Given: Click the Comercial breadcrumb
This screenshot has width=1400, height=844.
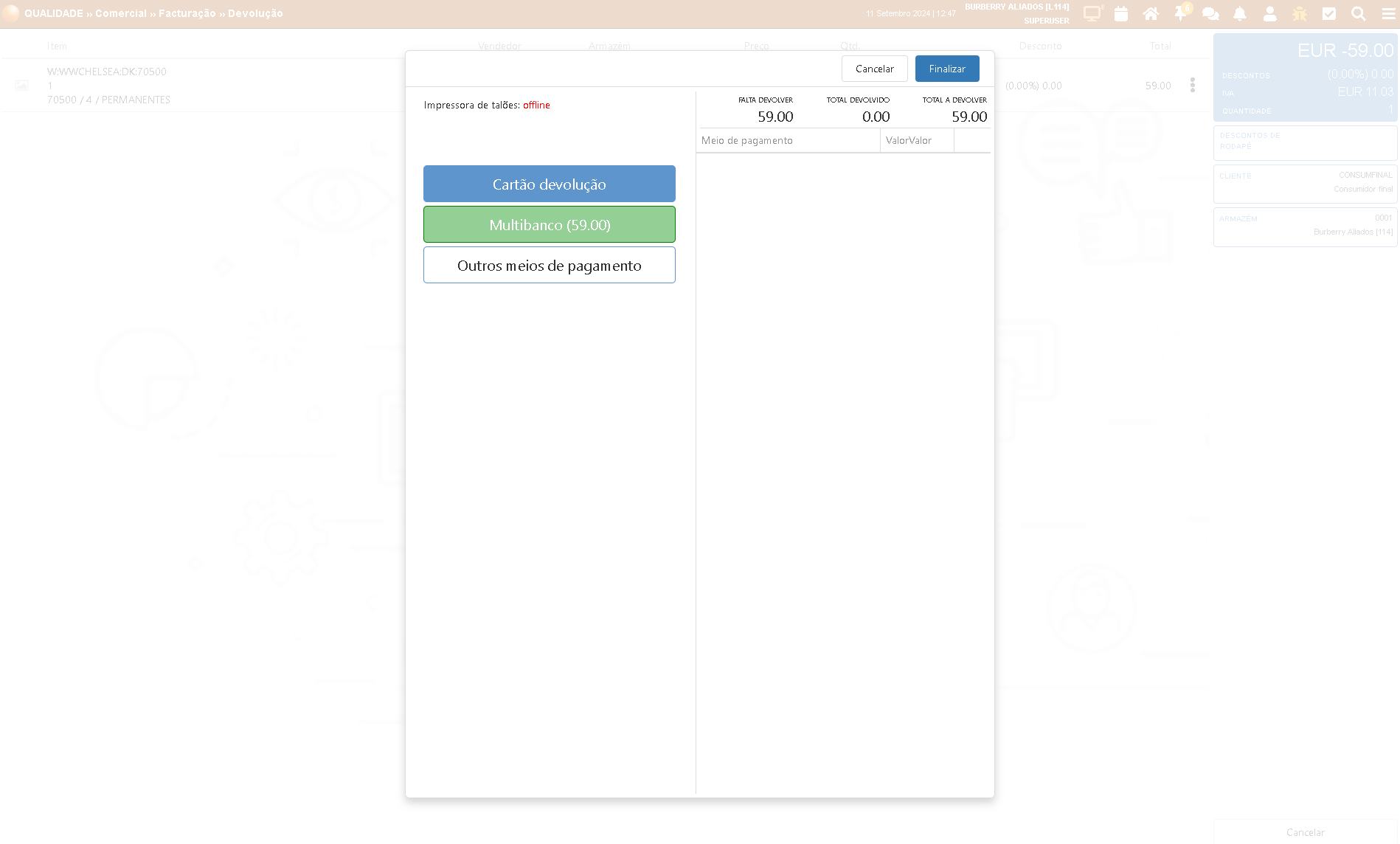Looking at the screenshot, I should click(121, 13).
